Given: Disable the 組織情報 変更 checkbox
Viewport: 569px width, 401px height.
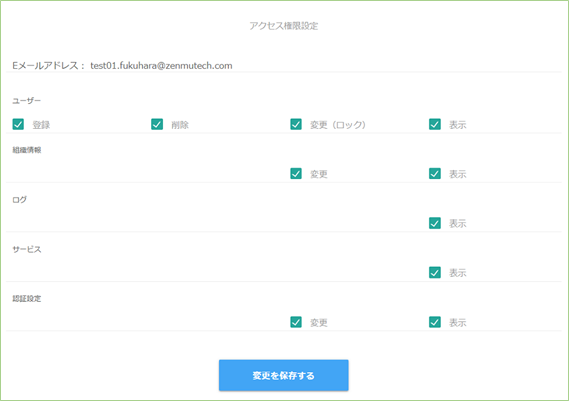Looking at the screenshot, I should (x=296, y=174).
